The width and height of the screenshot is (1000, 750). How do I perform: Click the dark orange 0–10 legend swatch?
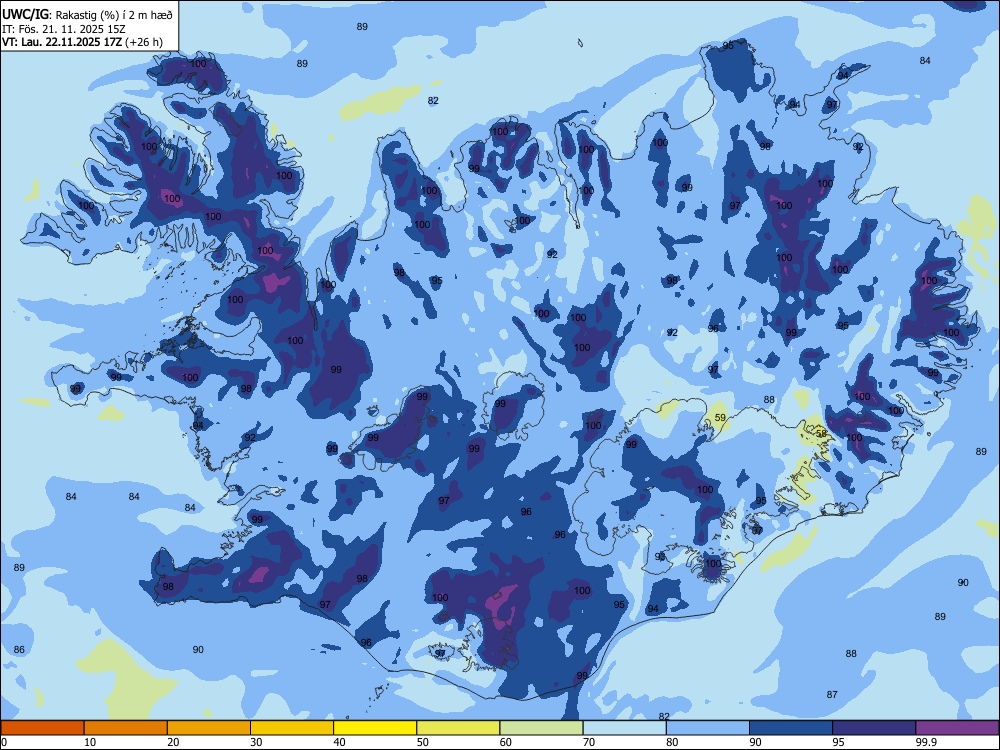tap(42, 728)
